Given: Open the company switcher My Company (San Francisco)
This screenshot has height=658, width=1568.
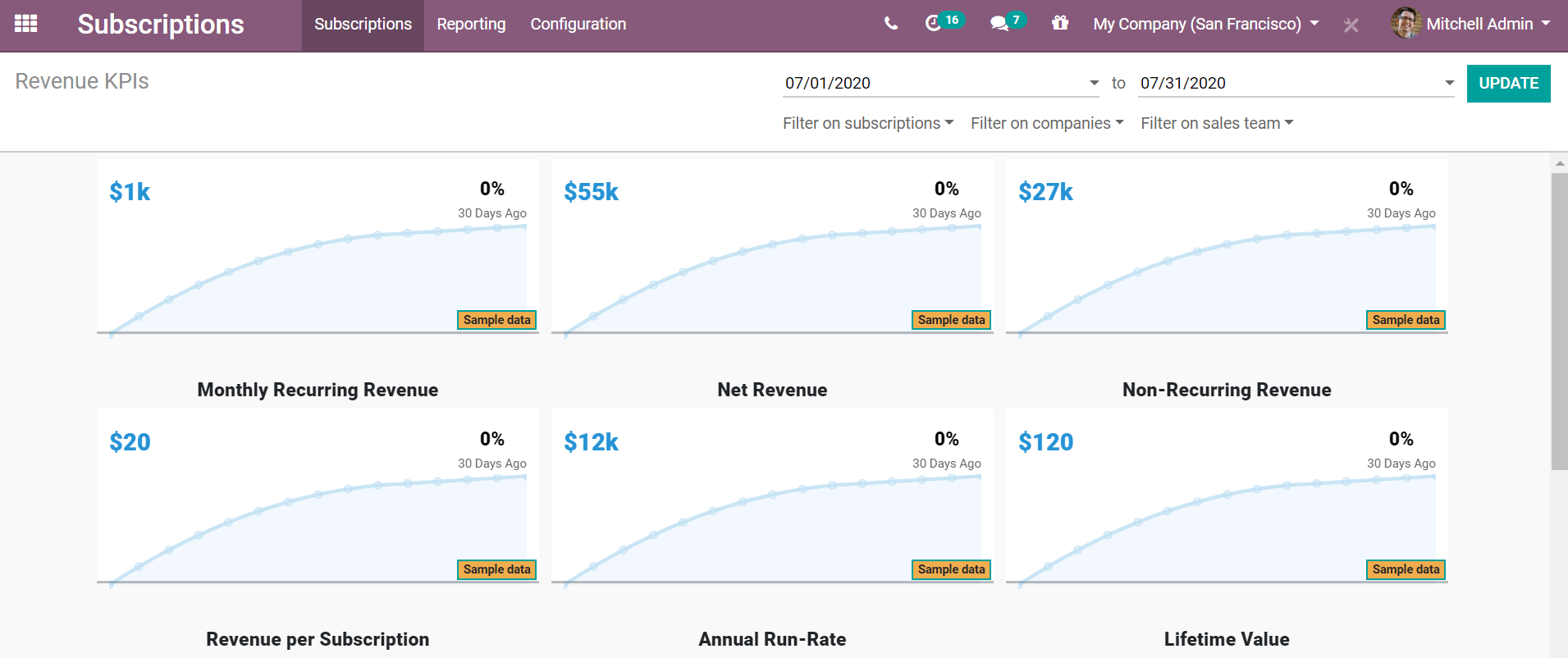Looking at the screenshot, I should tap(1205, 24).
